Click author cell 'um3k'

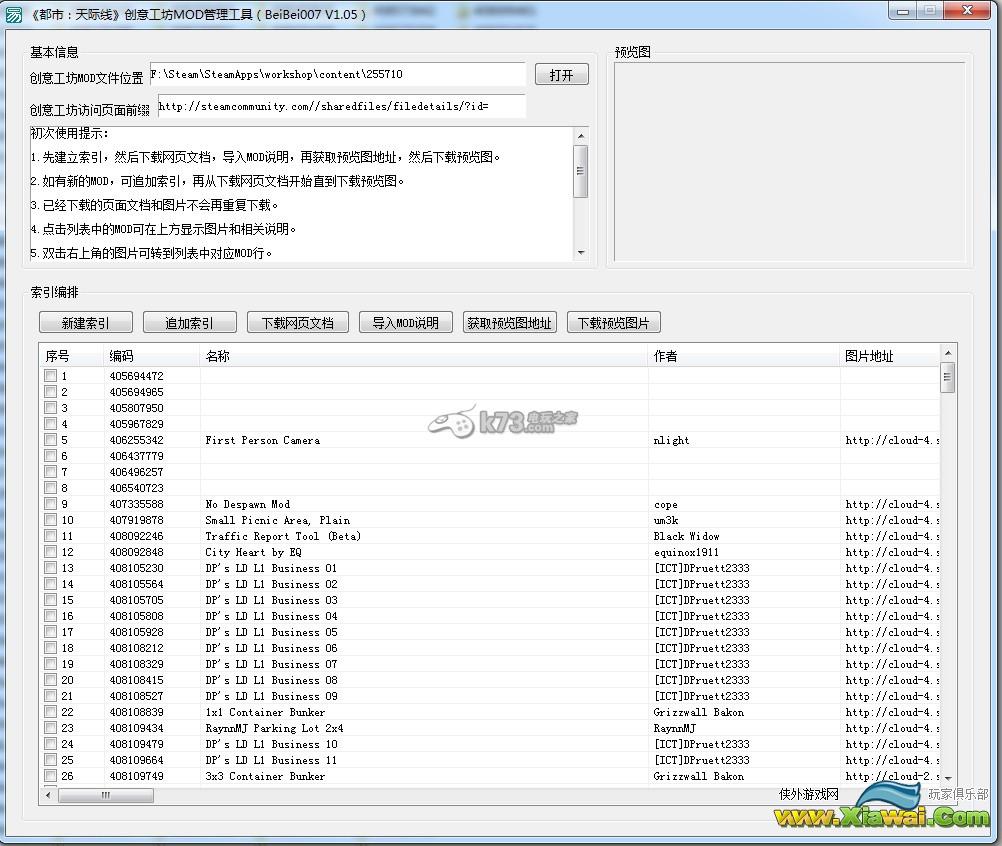click(666, 520)
